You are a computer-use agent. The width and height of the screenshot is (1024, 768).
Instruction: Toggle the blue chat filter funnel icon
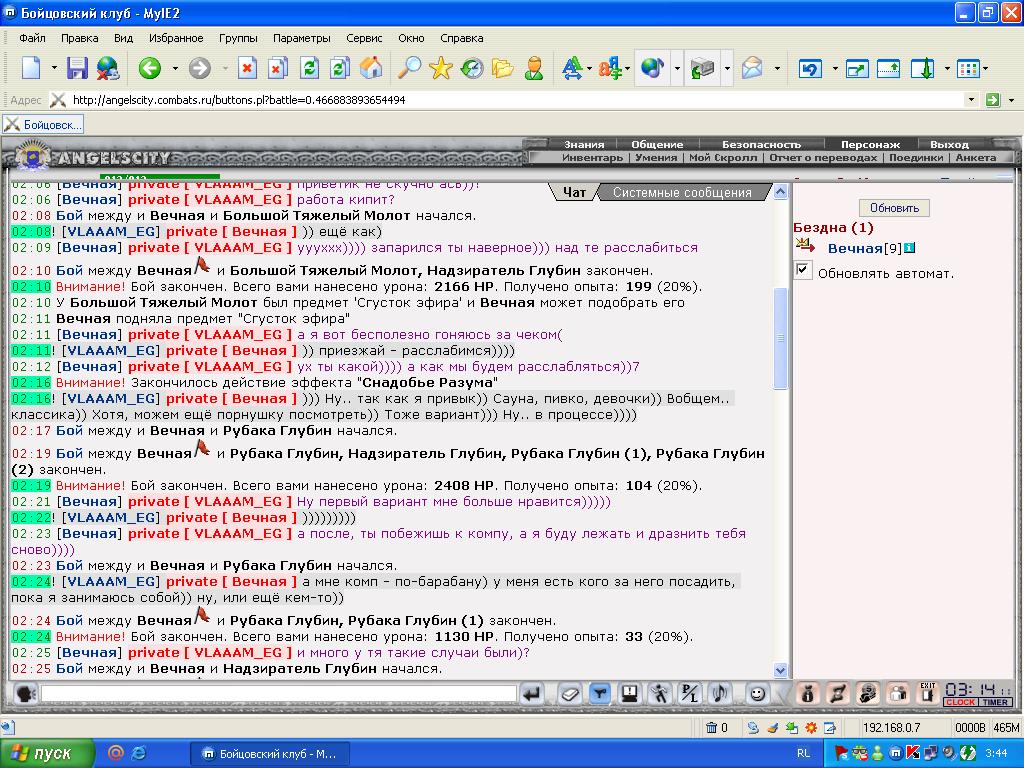[599, 693]
